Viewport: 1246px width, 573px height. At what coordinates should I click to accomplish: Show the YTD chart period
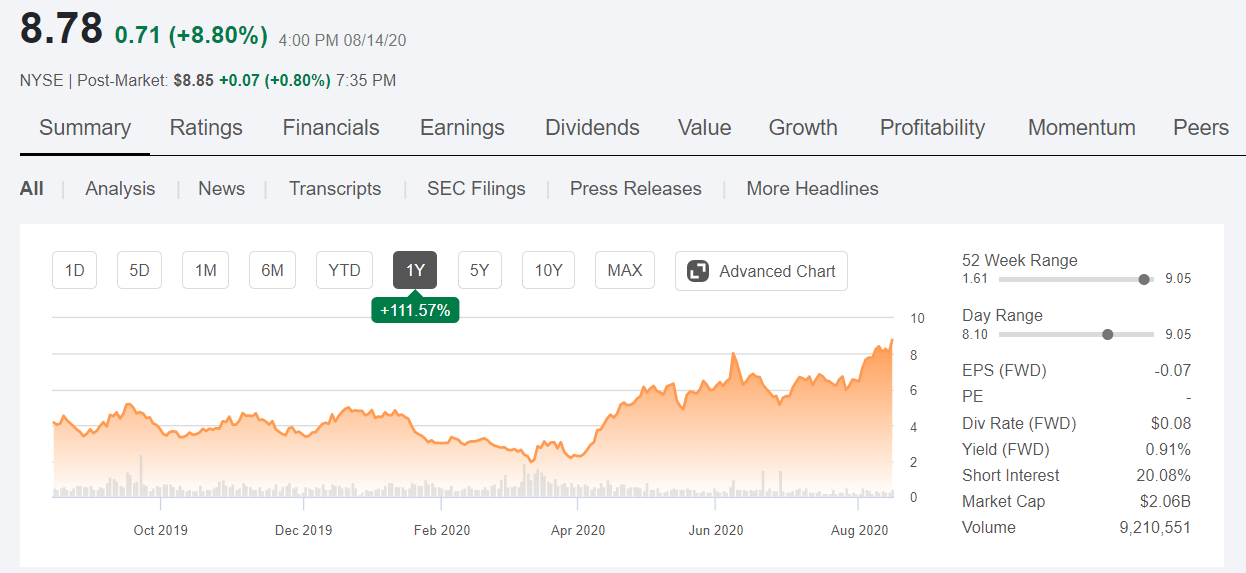pyautogui.click(x=345, y=270)
